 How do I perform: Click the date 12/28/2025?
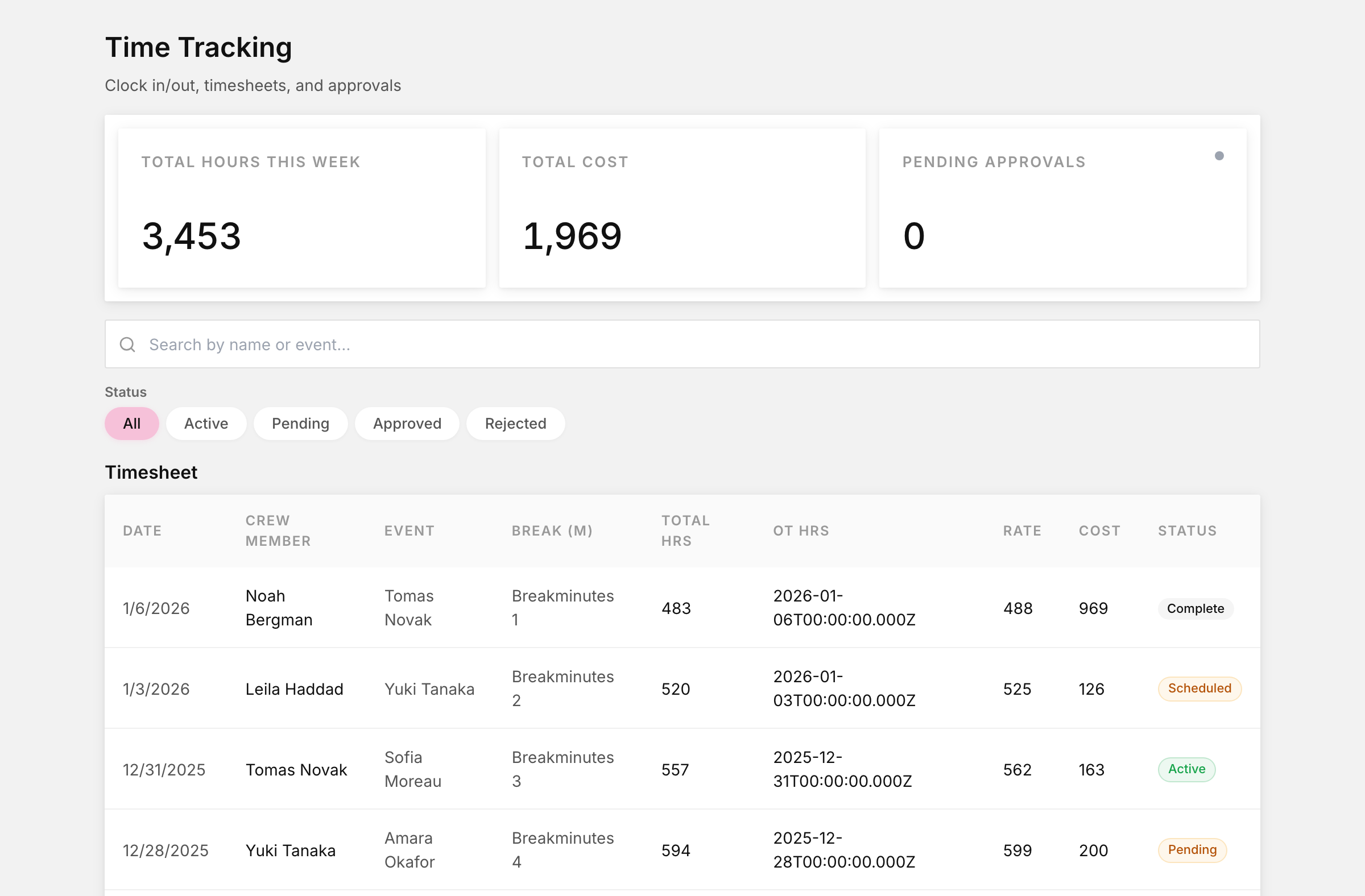tap(166, 851)
